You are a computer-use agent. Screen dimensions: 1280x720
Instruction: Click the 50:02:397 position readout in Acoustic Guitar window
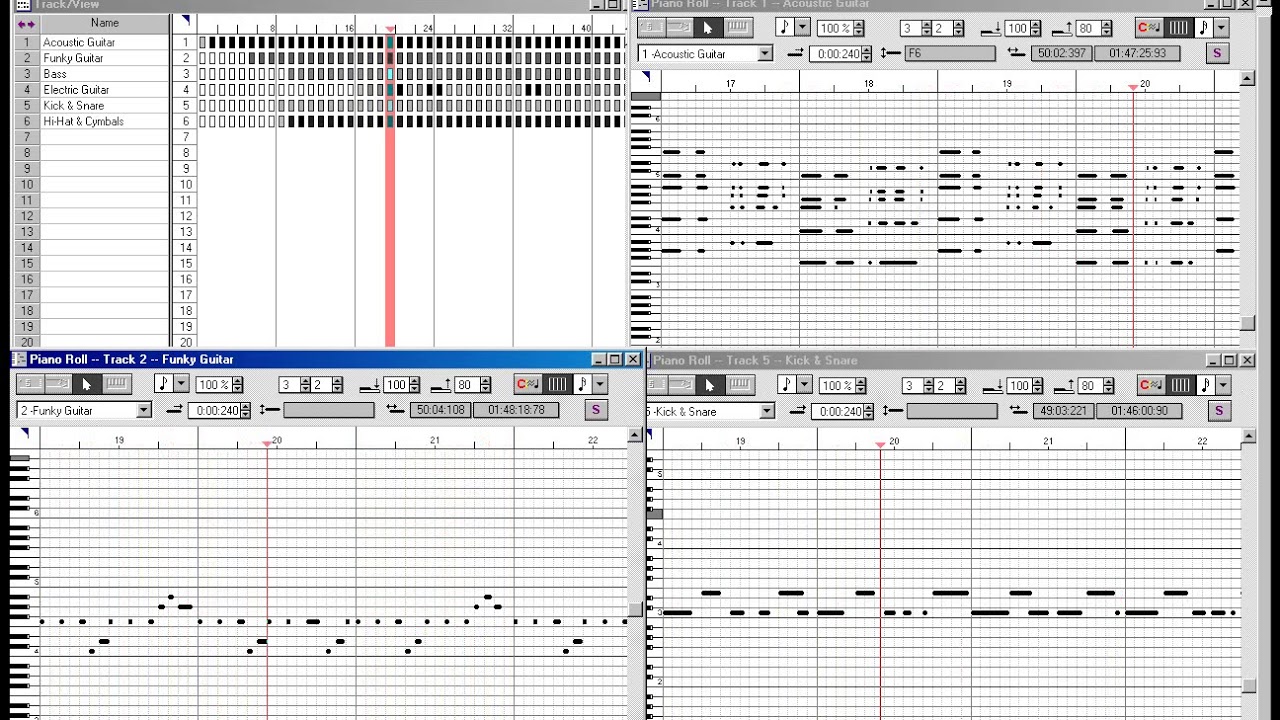tap(1061, 53)
